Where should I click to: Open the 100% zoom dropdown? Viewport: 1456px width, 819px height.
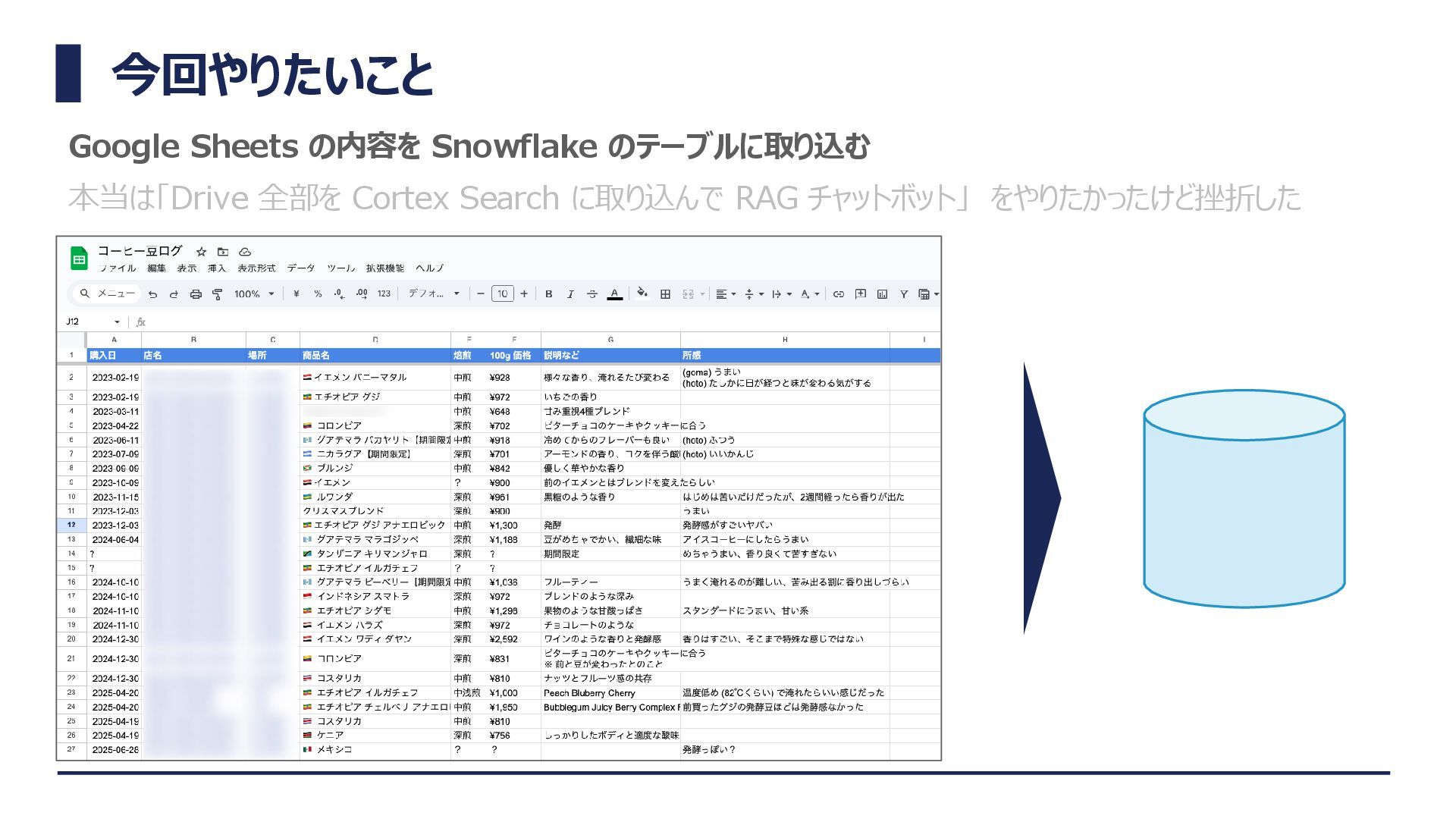253,294
